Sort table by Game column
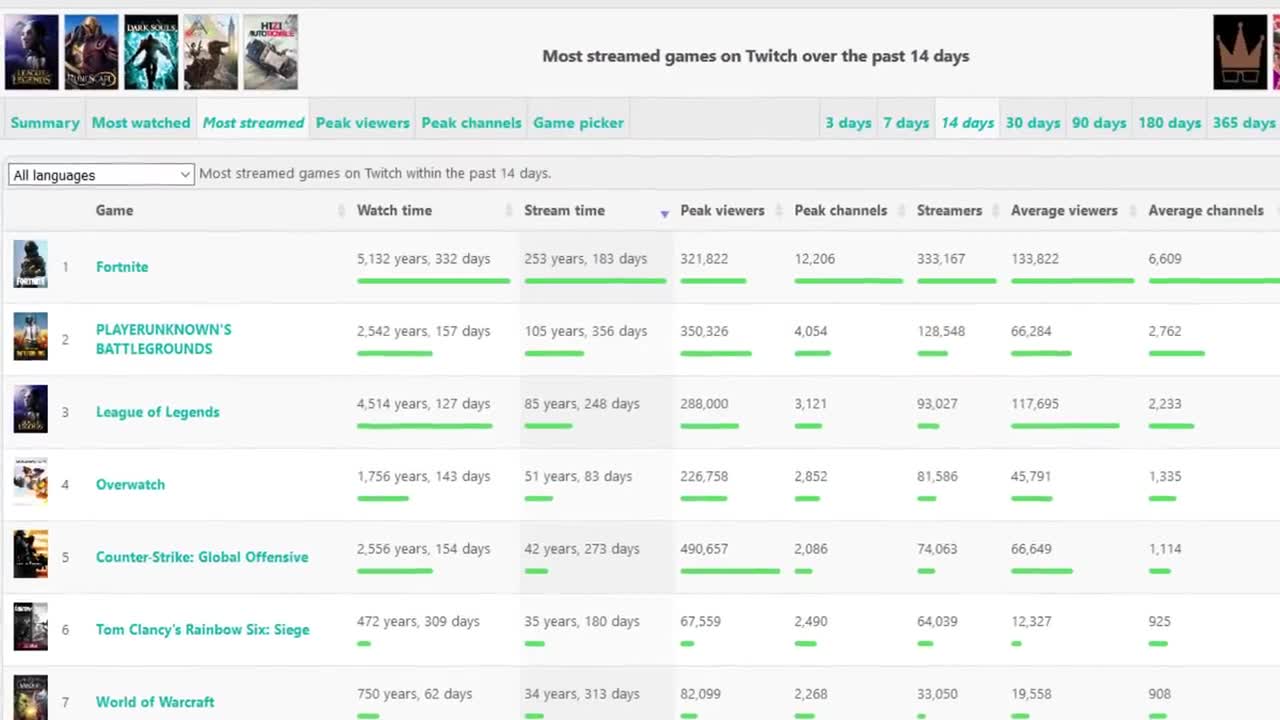This screenshot has height=720, width=1280. (x=114, y=210)
